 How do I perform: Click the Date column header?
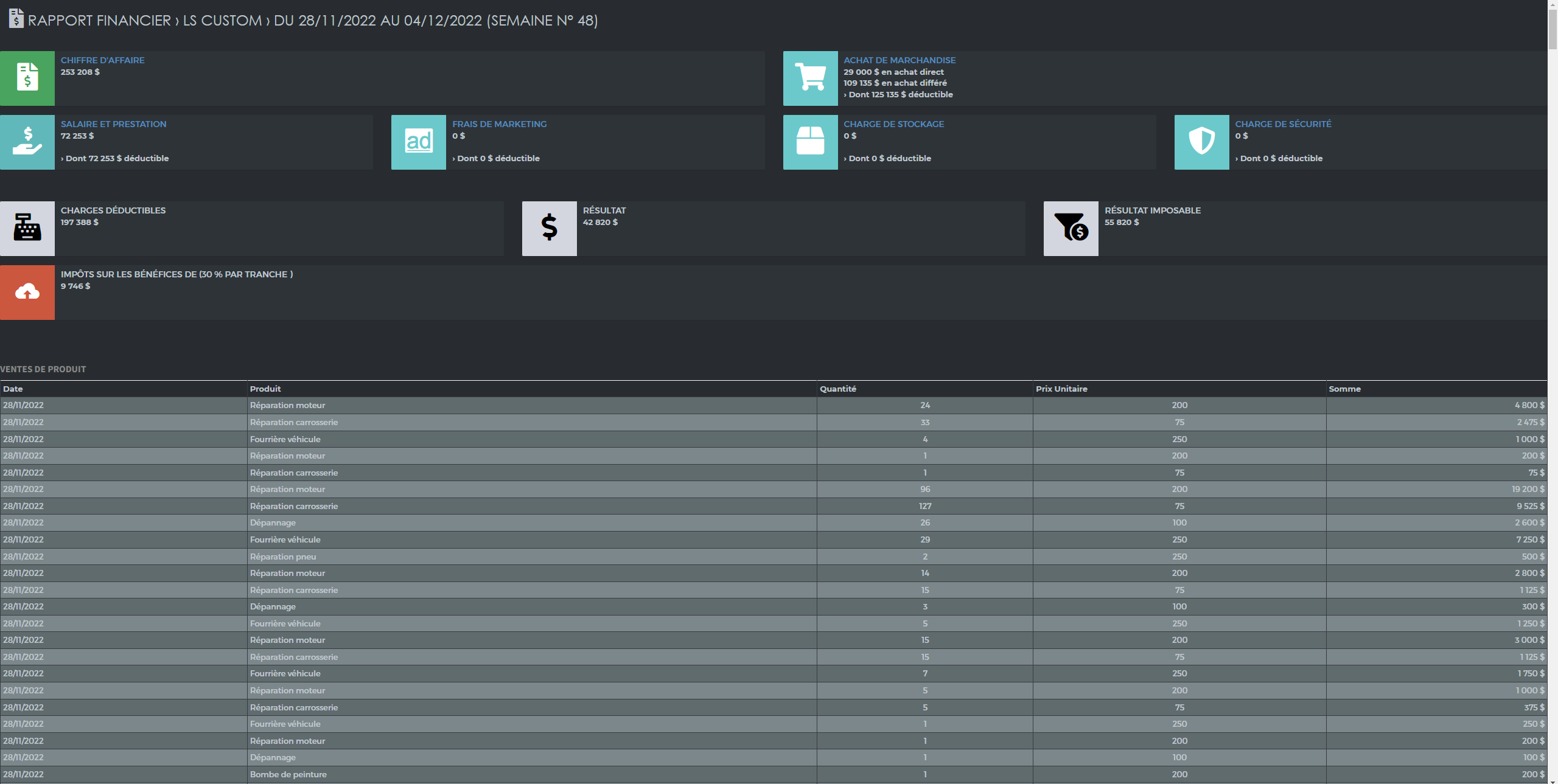pyautogui.click(x=124, y=389)
